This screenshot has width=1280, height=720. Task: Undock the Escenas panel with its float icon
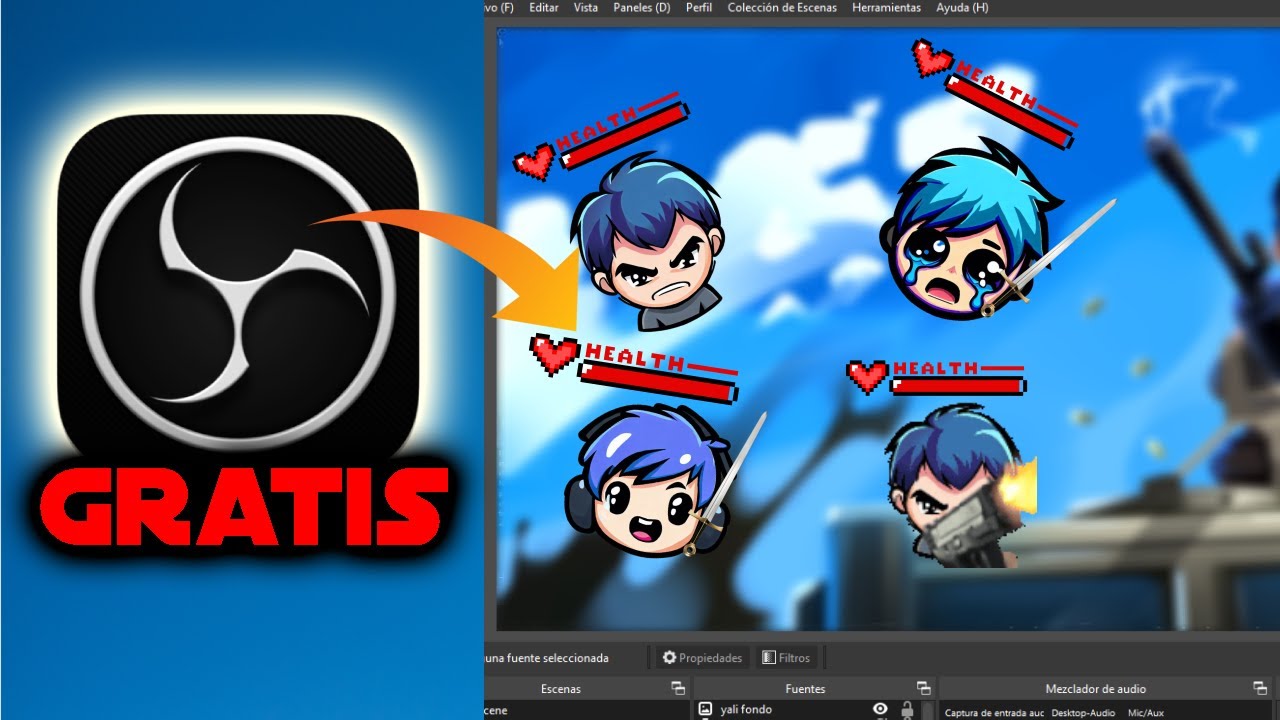pos(678,688)
